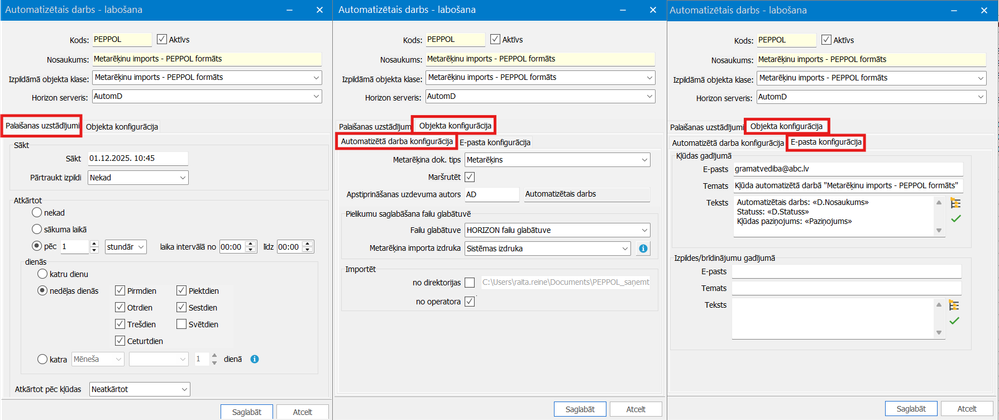Open the Pārtraukt izpildi dropdown
The width and height of the screenshot is (999, 420).
pyautogui.click(x=137, y=177)
